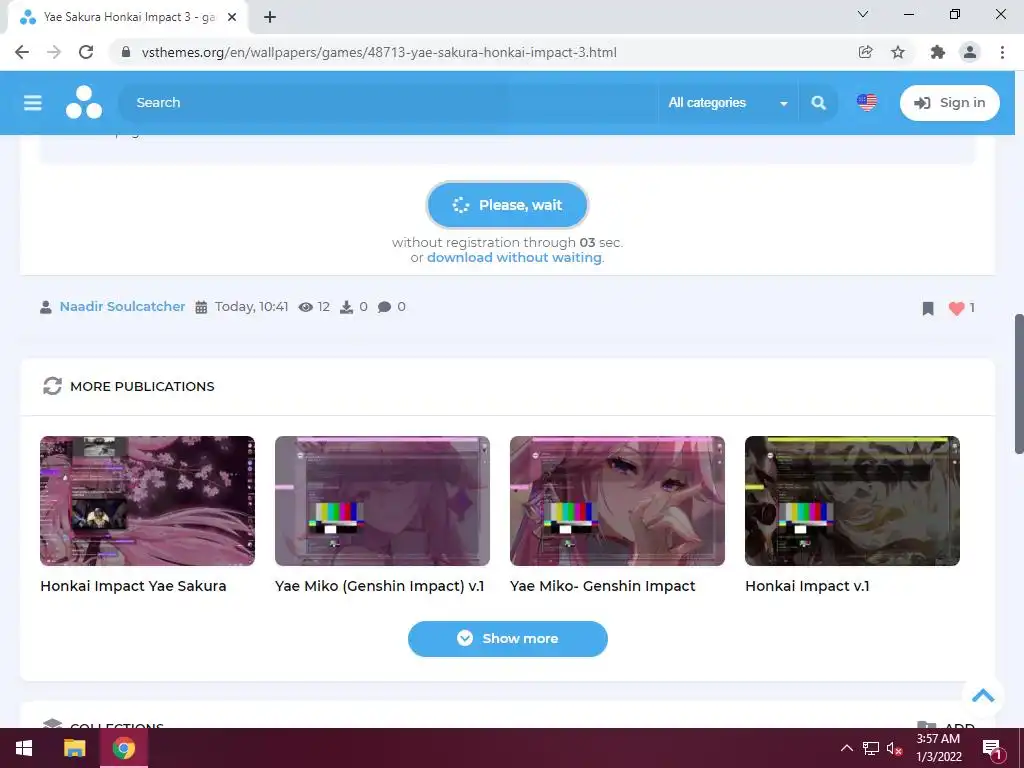Click the address bar URL
Viewport: 1024px width, 768px height.
(x=379, y=52)
